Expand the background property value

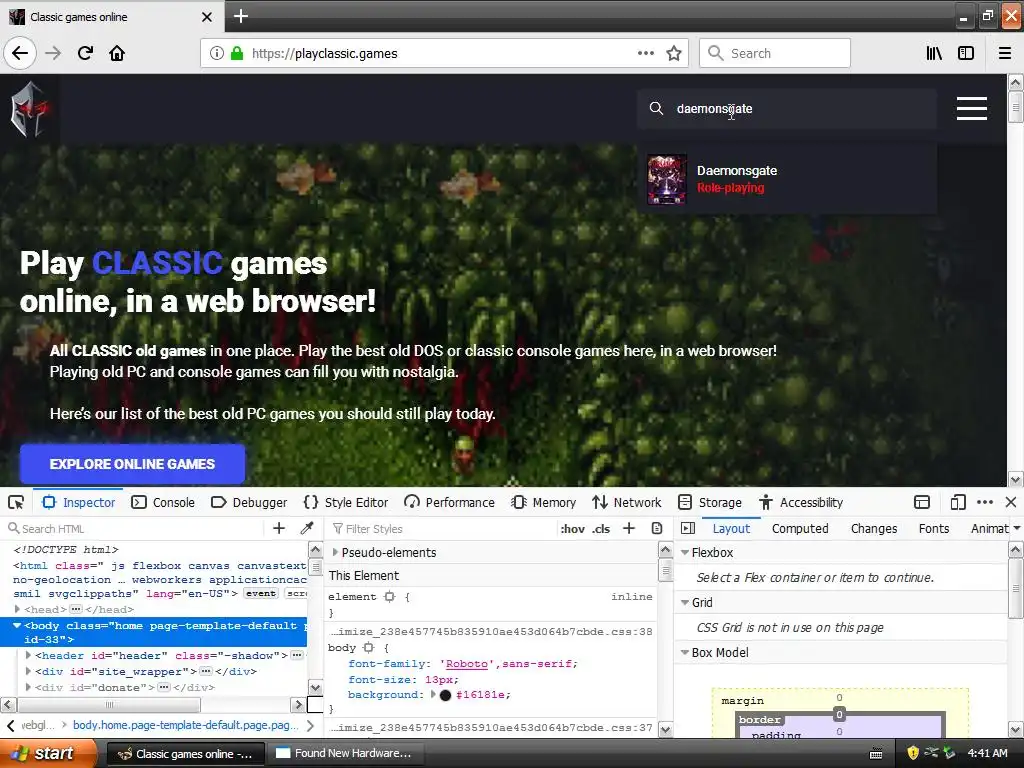[432, 695]
